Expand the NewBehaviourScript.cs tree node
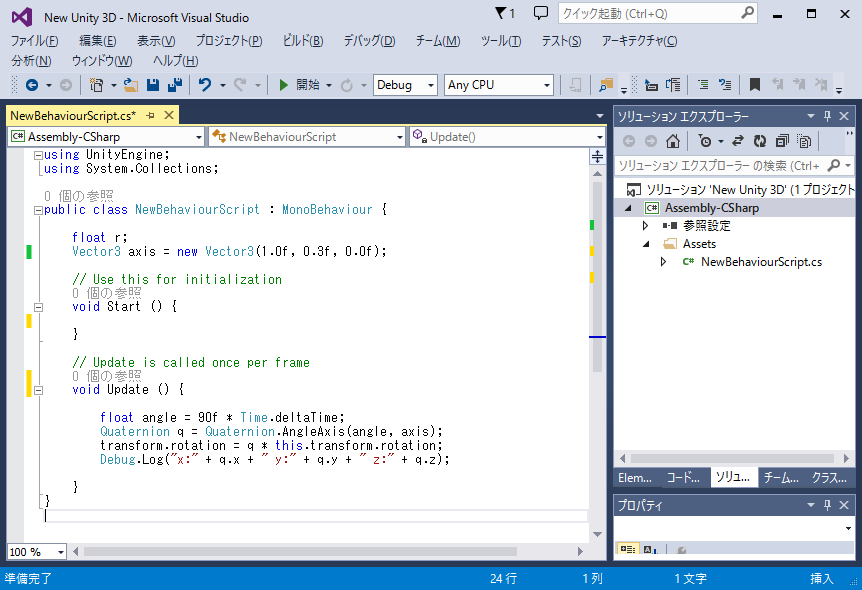The width and height of the screenshot is (862, 590). click(663, 262)
